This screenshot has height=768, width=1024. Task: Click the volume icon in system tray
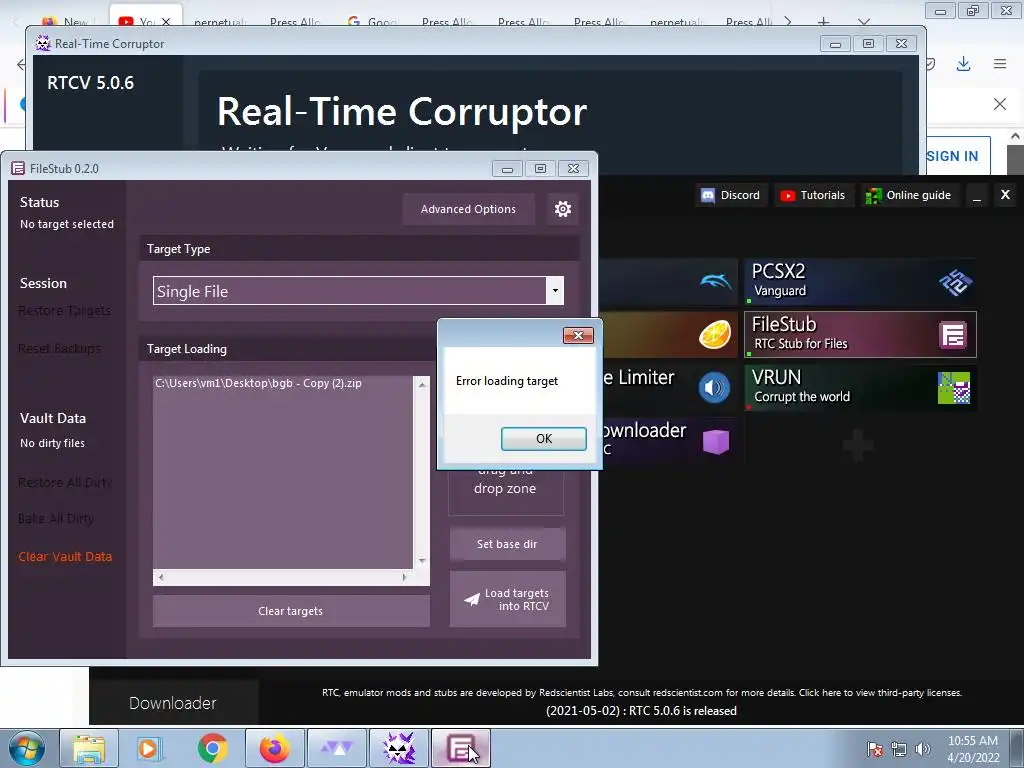(x=923, y=749)
